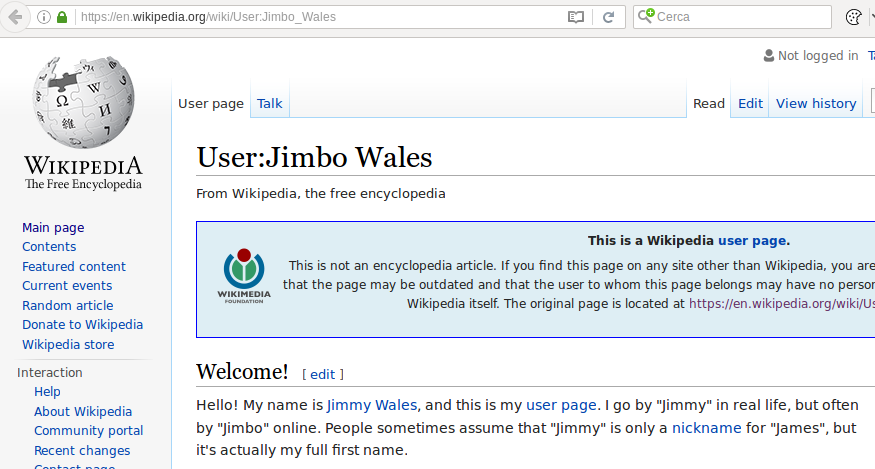Follow the 'user page' link in notice box
Viewport: 875px width, 469px height.
[752, 241]
